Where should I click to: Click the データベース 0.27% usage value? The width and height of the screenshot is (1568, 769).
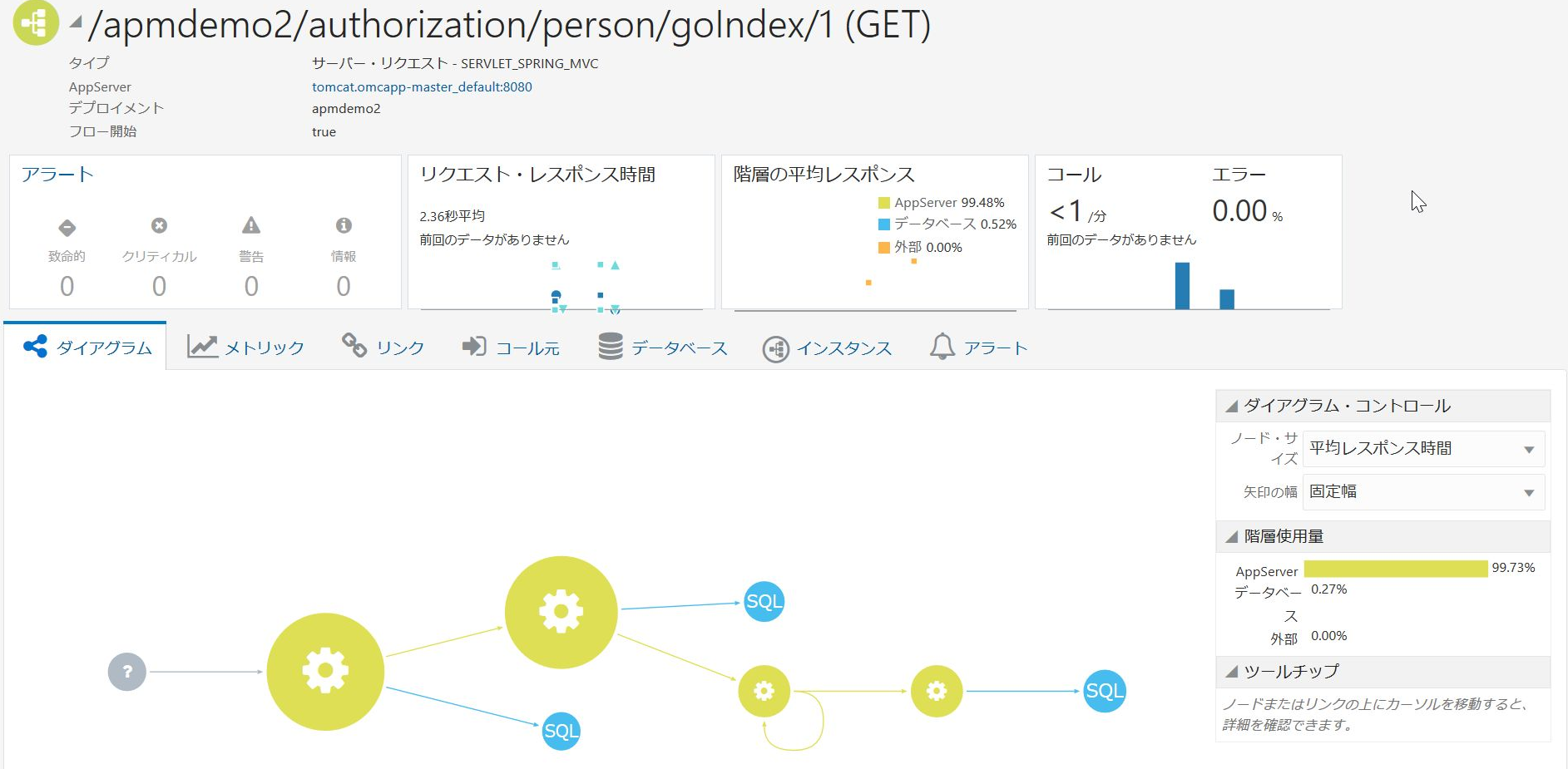(1328, 589)
